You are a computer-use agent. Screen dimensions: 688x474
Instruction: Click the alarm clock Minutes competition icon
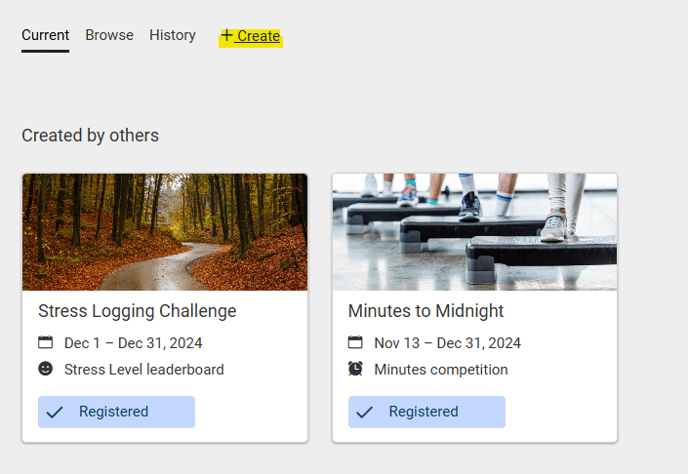point(356,369)
